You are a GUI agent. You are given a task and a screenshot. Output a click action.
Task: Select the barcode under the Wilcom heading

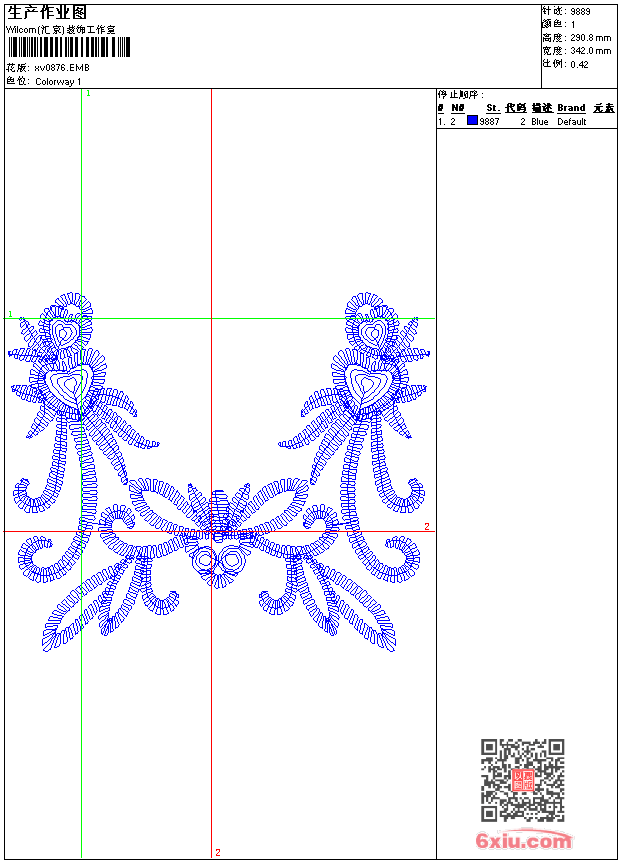coord(69,47)
